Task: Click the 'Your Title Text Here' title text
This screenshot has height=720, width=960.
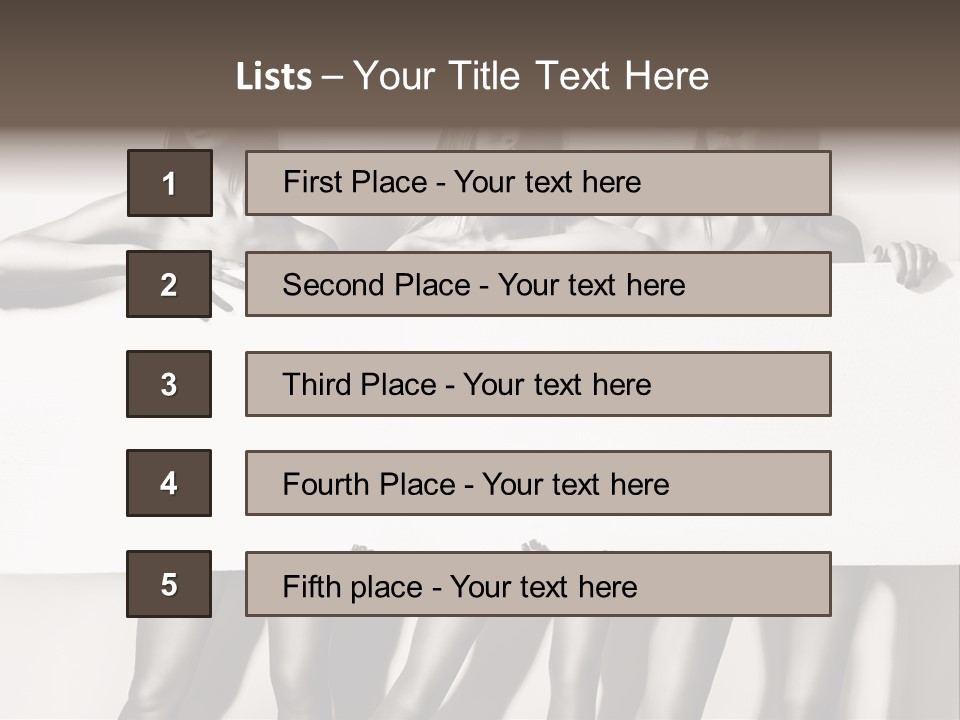Action: coord(531,76)
